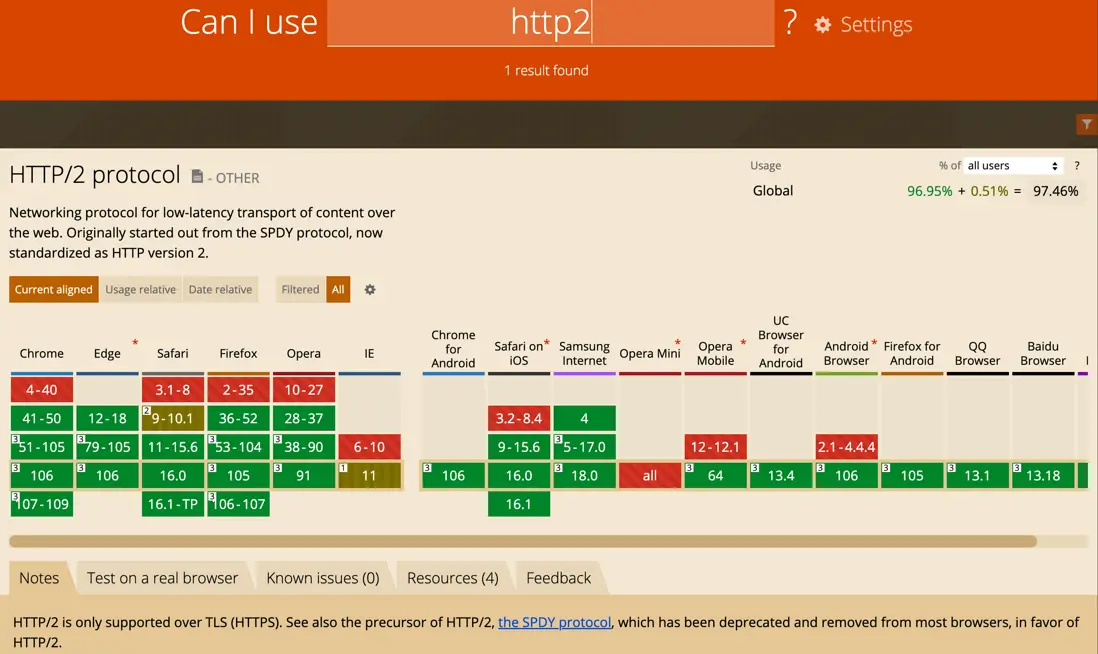Click the Safari on iOS column header
Screen dimensions: 1098x654
coord(519,354)
